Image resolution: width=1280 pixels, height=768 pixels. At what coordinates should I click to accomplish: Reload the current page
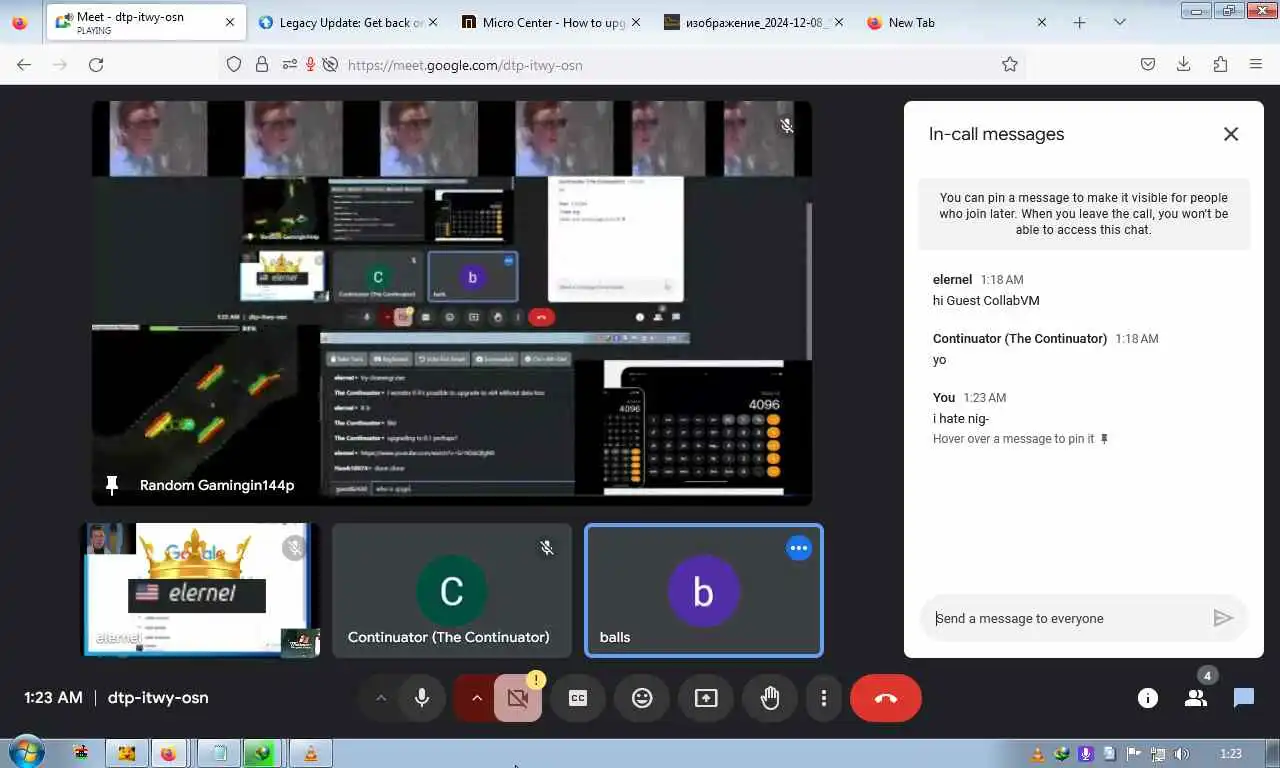point(96,64)
